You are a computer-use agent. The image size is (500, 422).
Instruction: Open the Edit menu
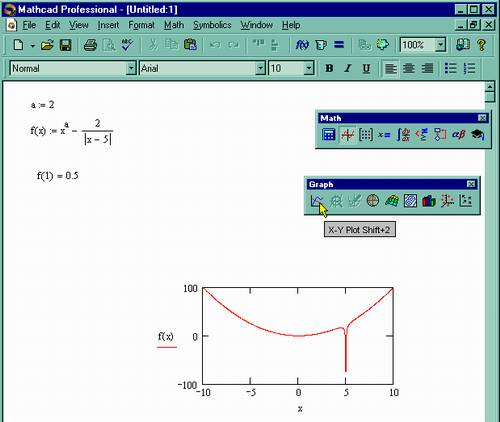pos(52,25)
